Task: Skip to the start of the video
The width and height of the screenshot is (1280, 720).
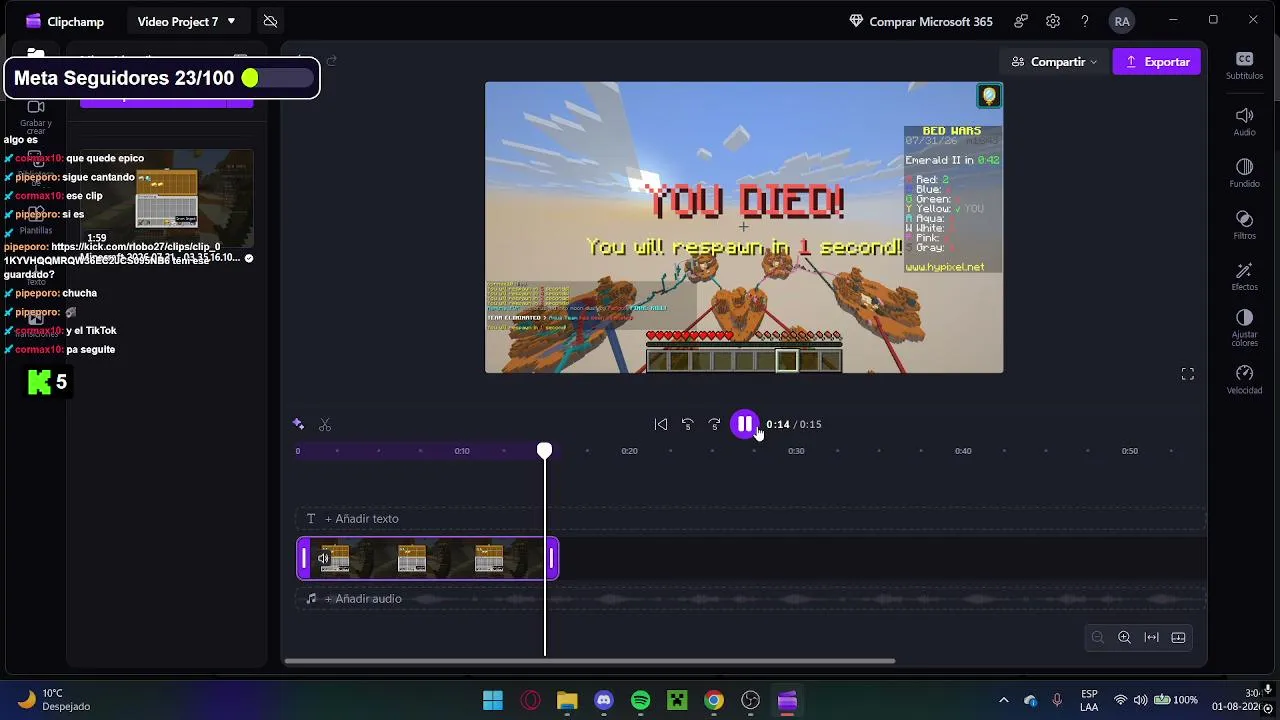Action: click(x=661, y=424)
